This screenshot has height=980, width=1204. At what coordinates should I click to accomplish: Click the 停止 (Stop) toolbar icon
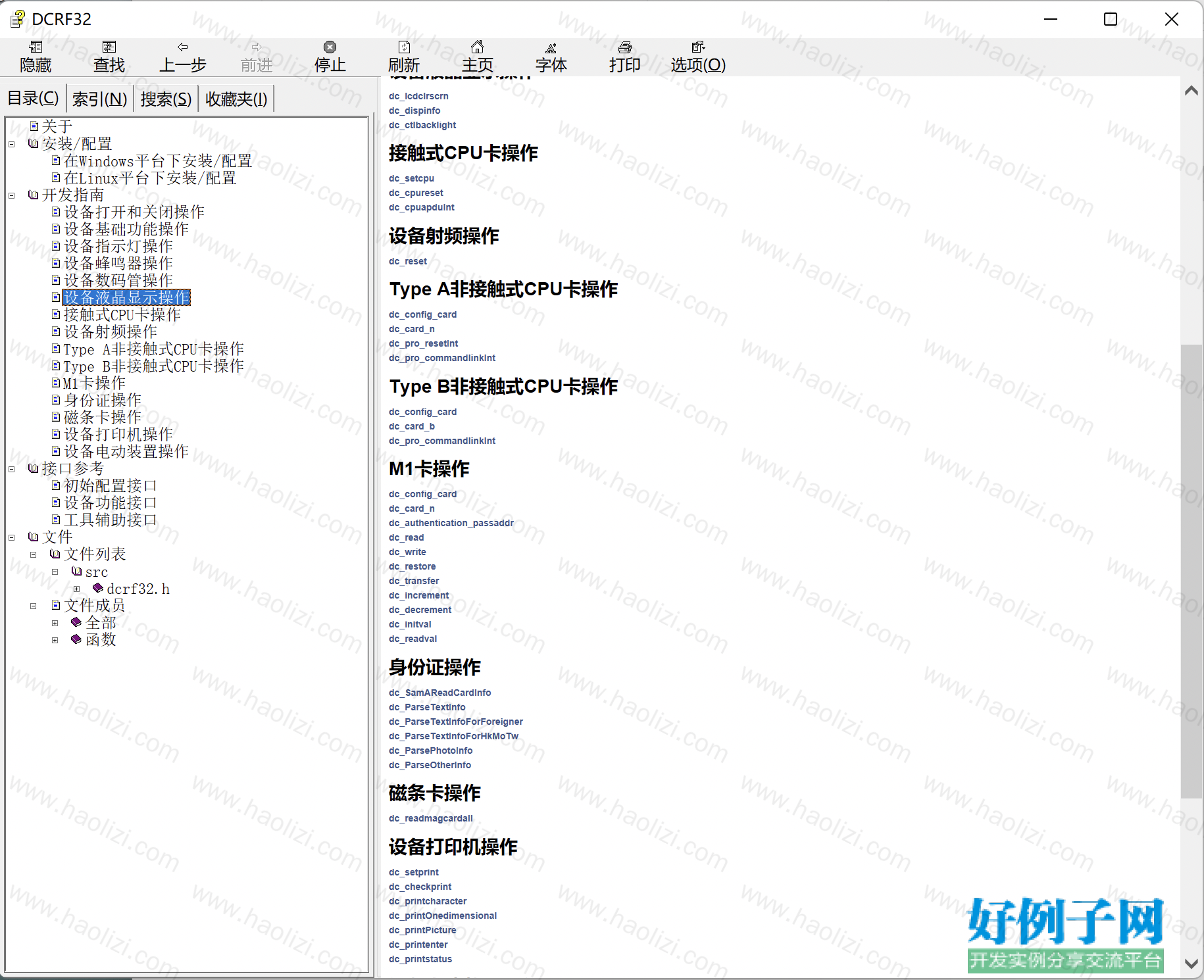(330, 47)
